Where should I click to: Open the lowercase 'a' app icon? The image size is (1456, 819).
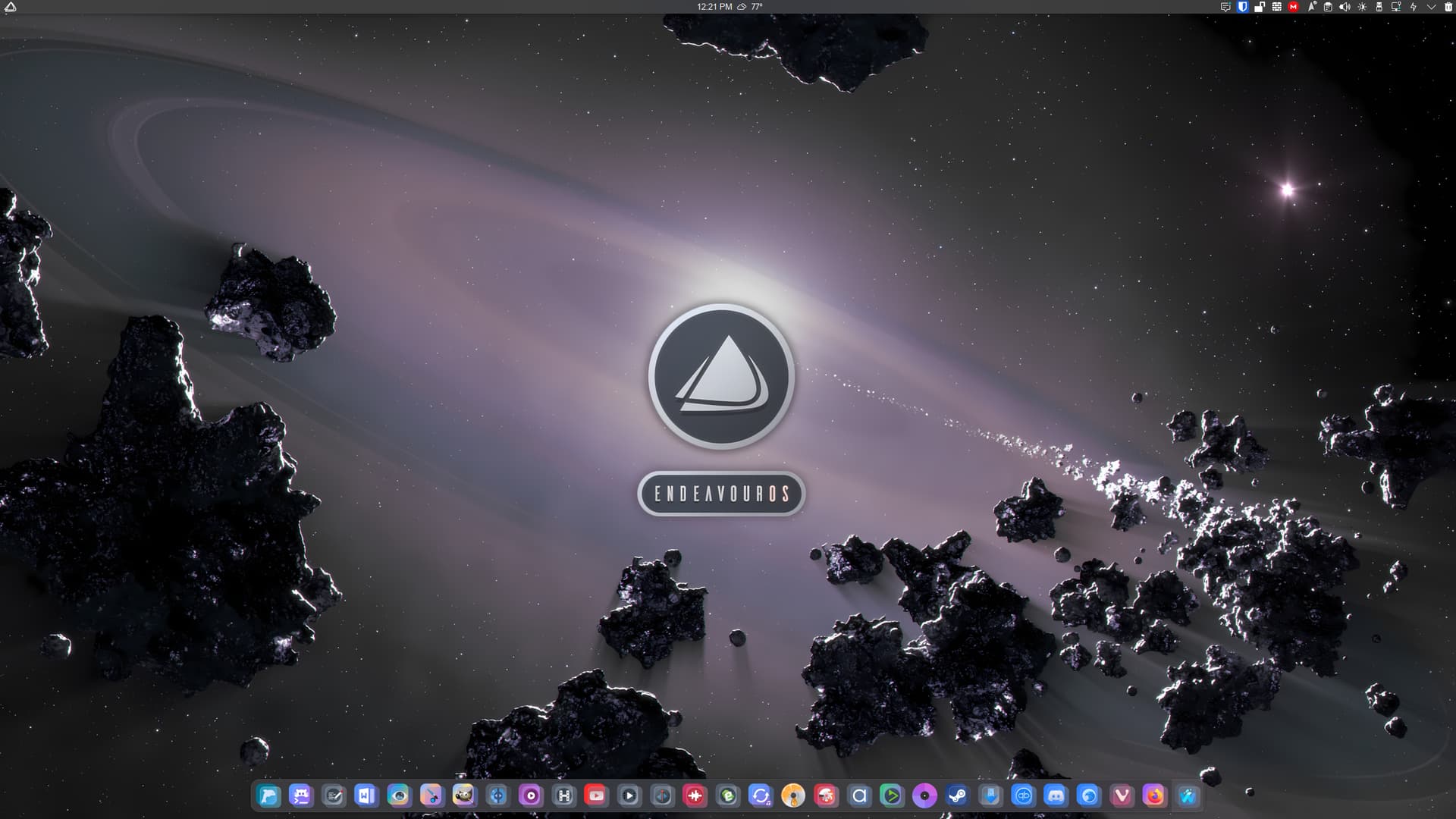click(x=859, y=795)
